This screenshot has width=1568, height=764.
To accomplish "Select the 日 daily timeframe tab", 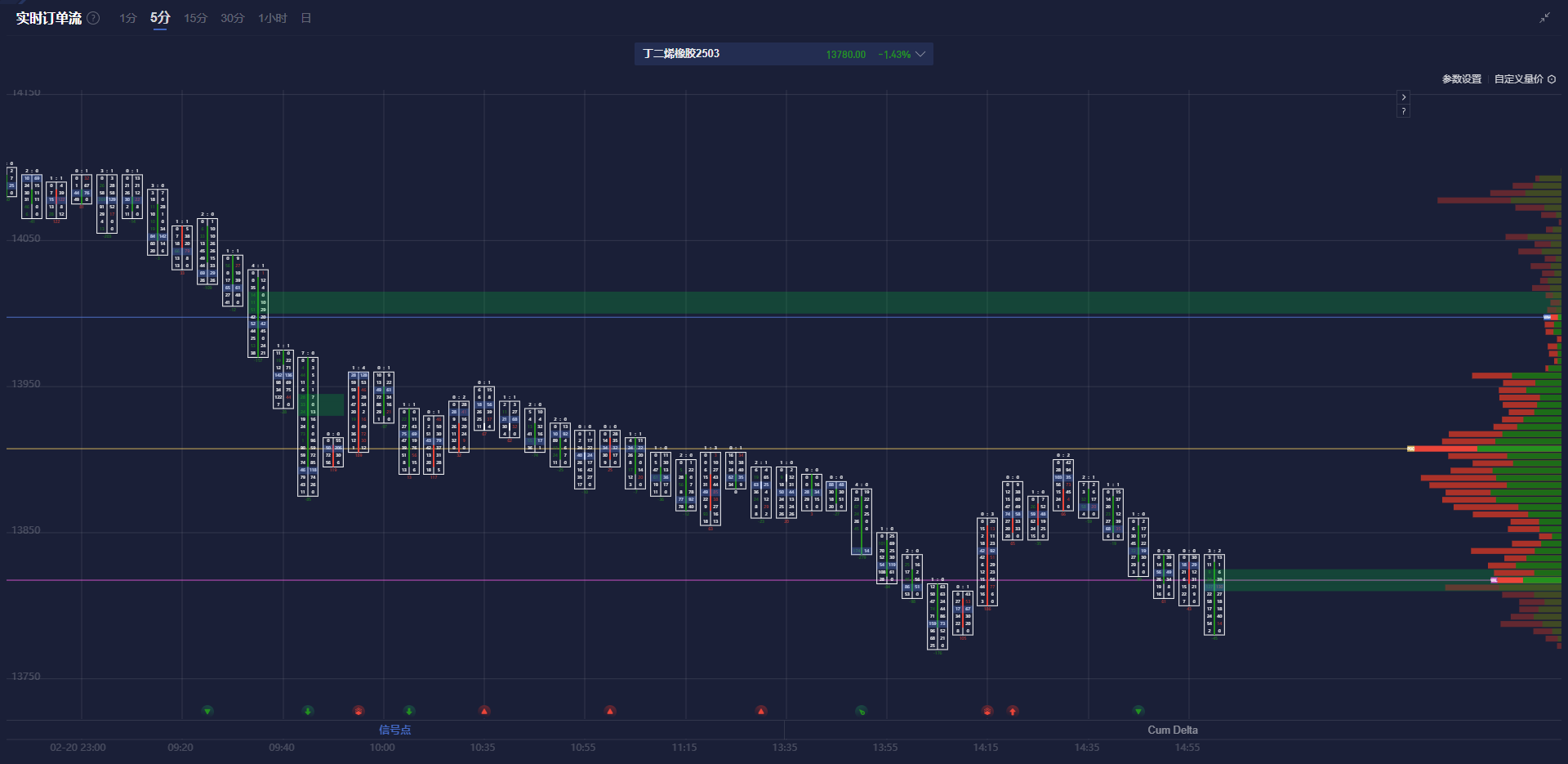I will pyautogui.click(x=306, y=18).
